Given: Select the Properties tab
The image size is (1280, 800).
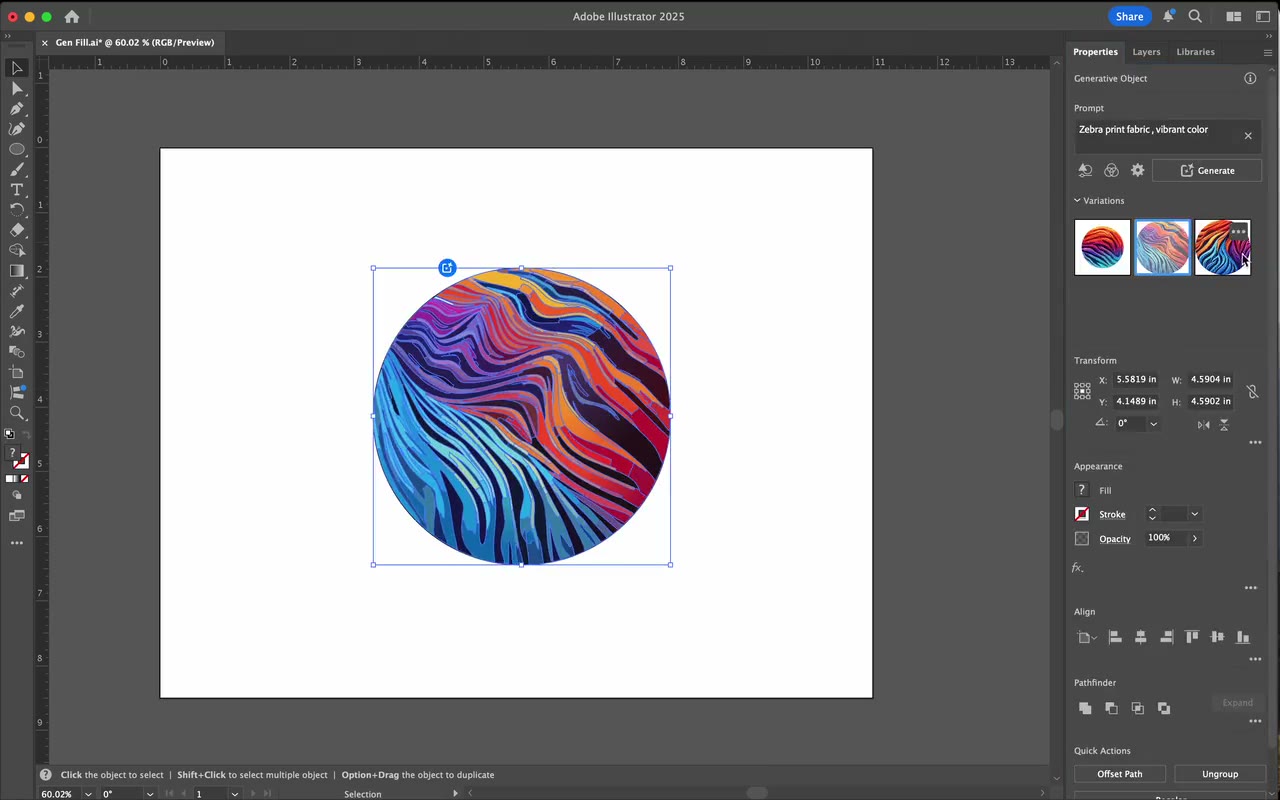Looking at the screenshot, I should (x=1095, y=52).
